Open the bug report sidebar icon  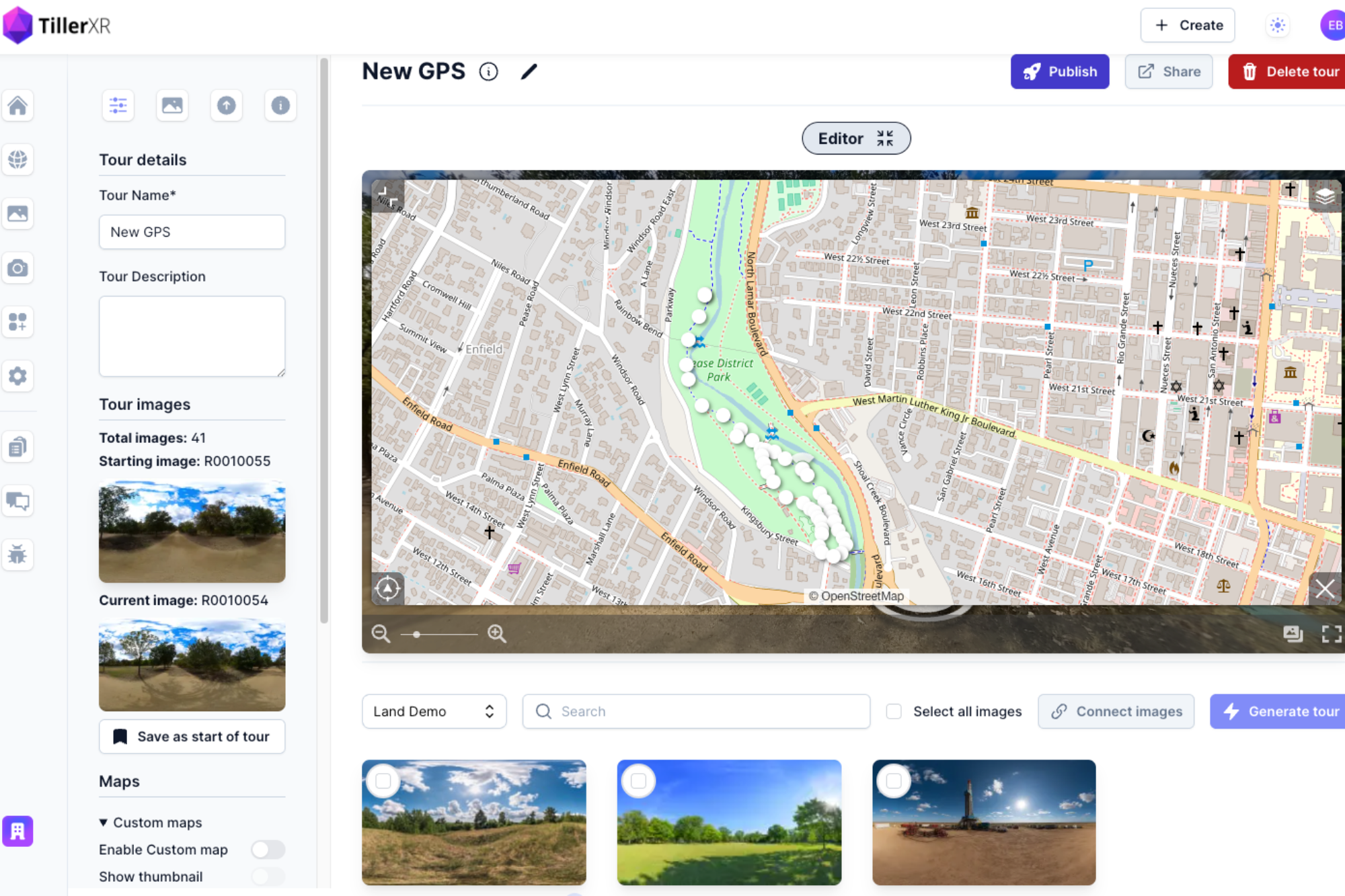point(17,555)
